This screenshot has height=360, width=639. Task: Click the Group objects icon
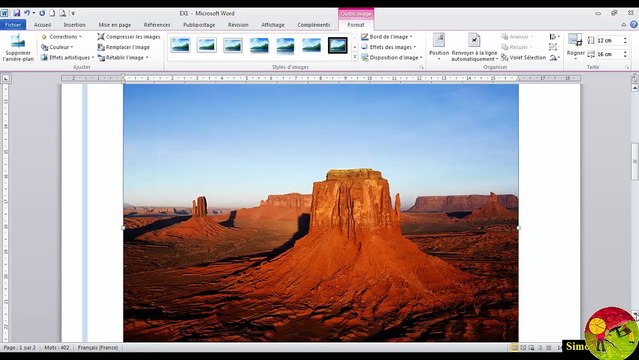(x=553, y=47)
